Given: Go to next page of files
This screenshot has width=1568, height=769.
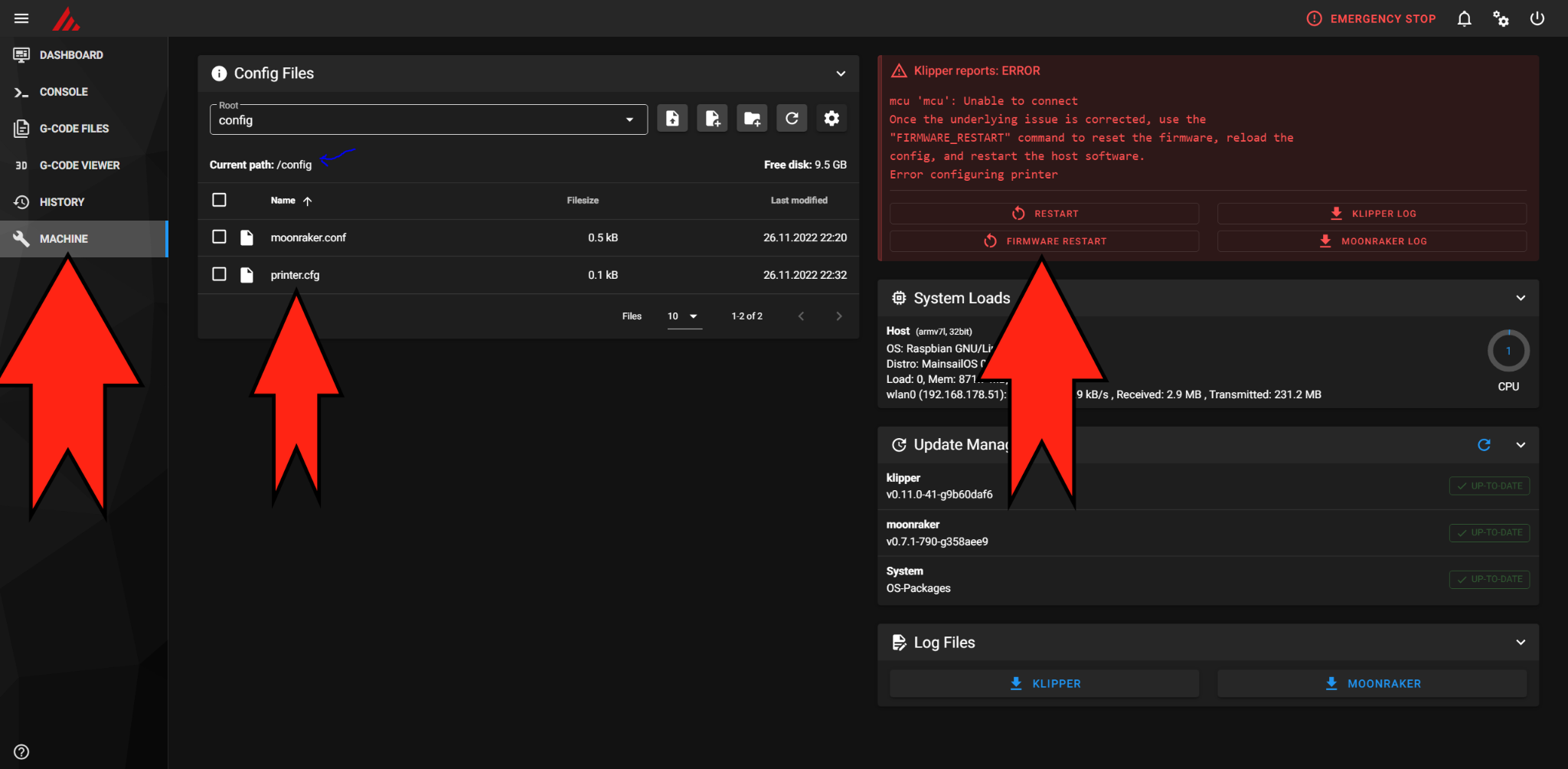Looking at the screenshot, I should (839, 316).
